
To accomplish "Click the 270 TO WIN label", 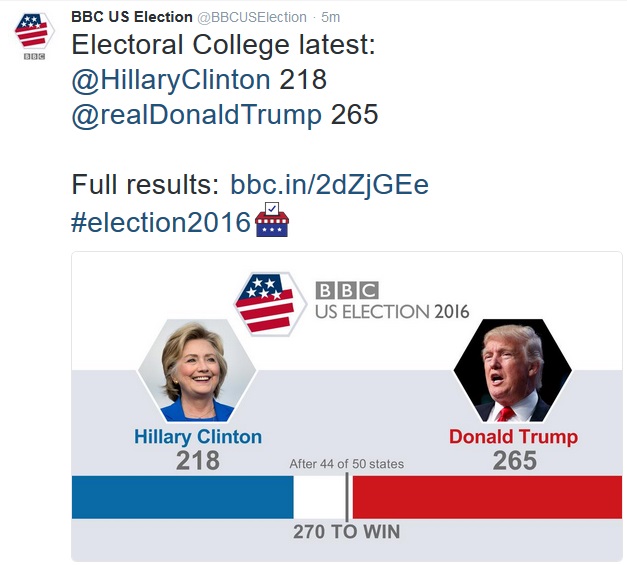I will coord(346,532).
